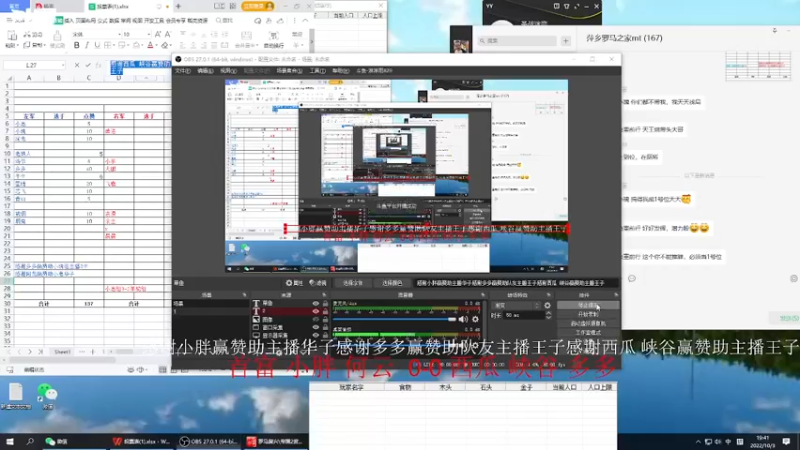Toggle visibility of the selected source 2
This screenshot has width=800, height=450.
click(315, 311)
